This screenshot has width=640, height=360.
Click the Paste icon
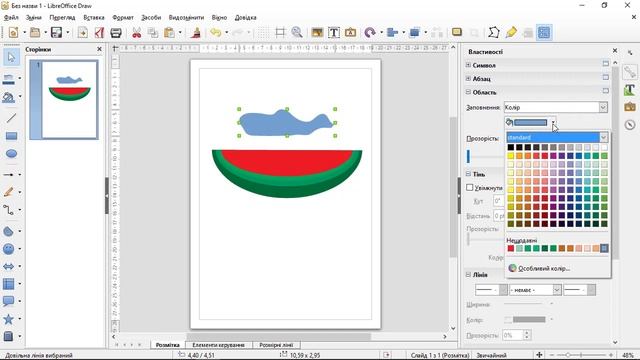[x=169, y=33]
